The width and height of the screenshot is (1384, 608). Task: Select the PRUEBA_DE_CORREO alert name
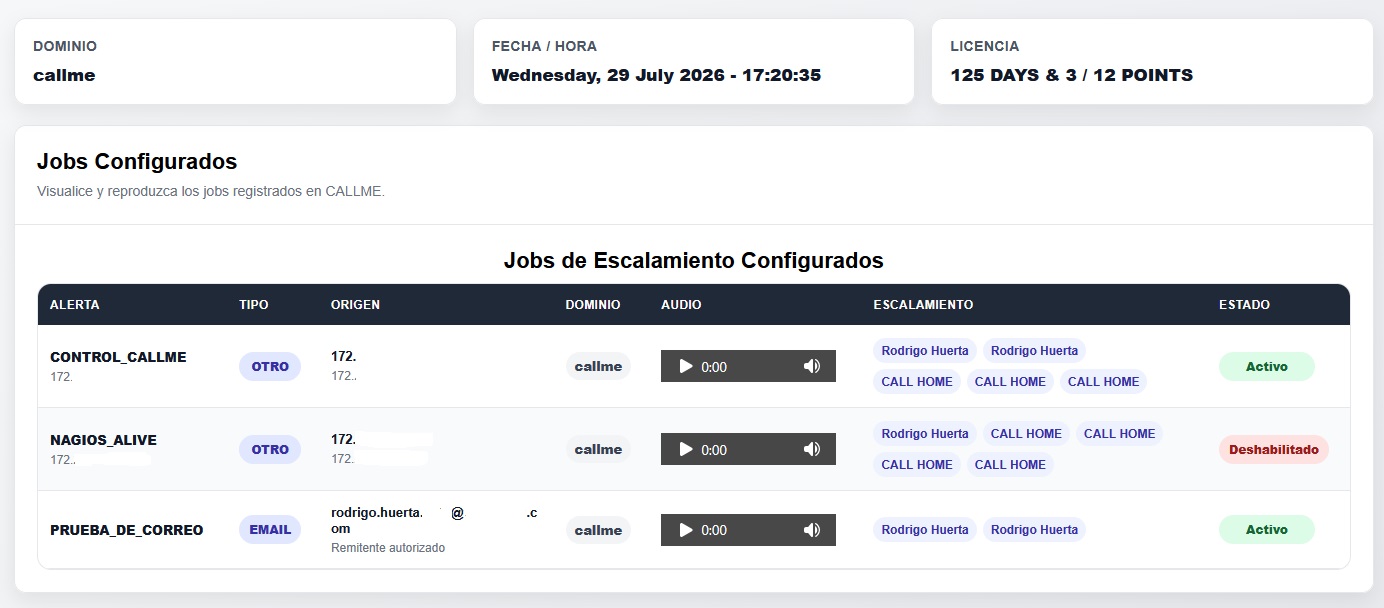[x=127, y=530]
